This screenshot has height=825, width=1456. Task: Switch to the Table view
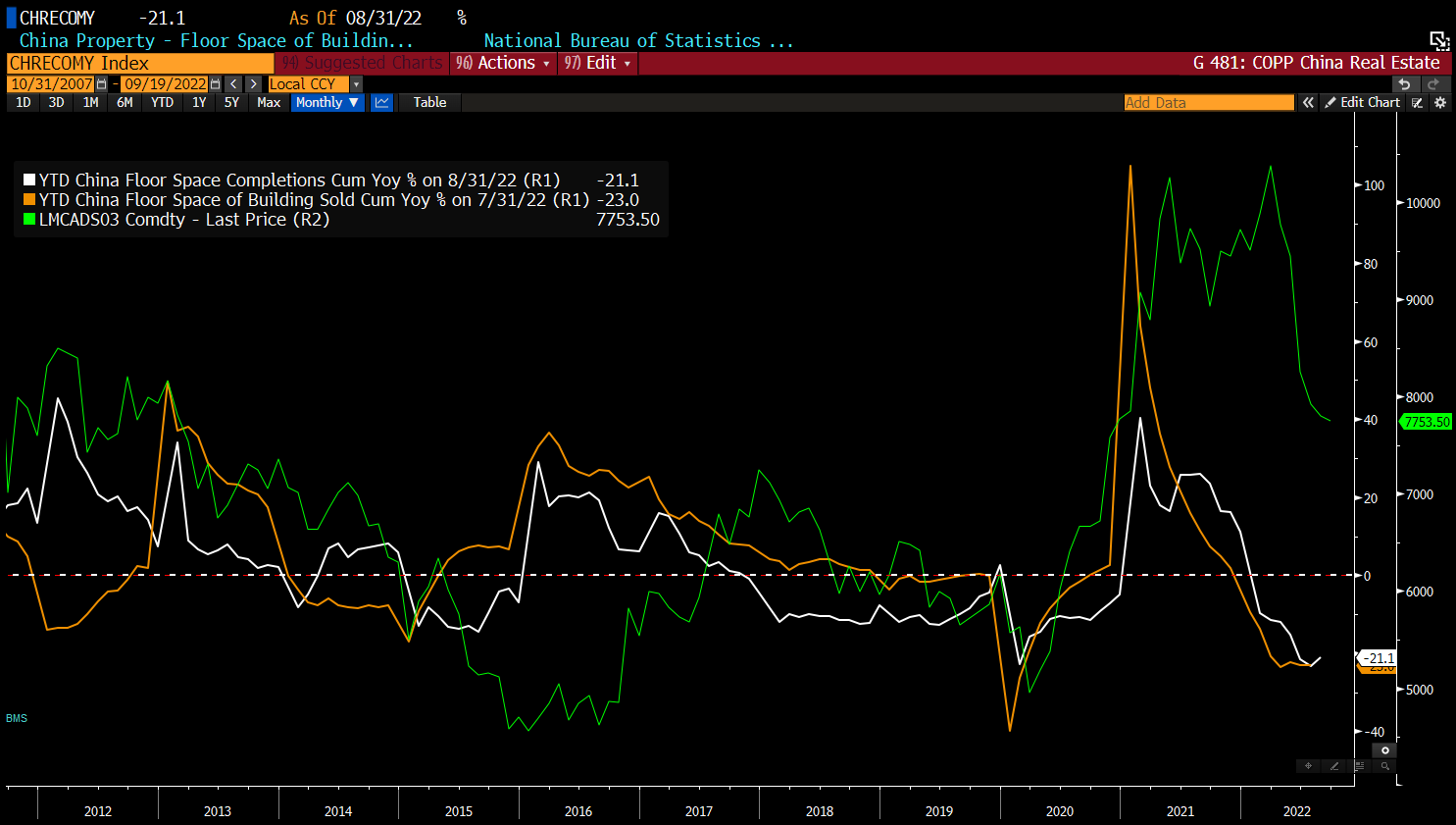[x=429, y=103]
